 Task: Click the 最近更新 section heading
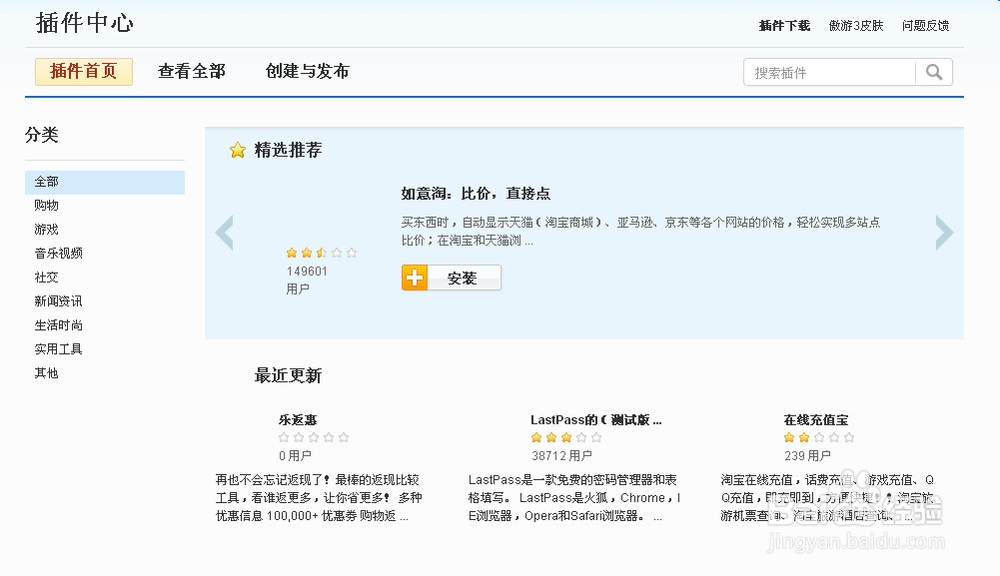tap(288, 375)
